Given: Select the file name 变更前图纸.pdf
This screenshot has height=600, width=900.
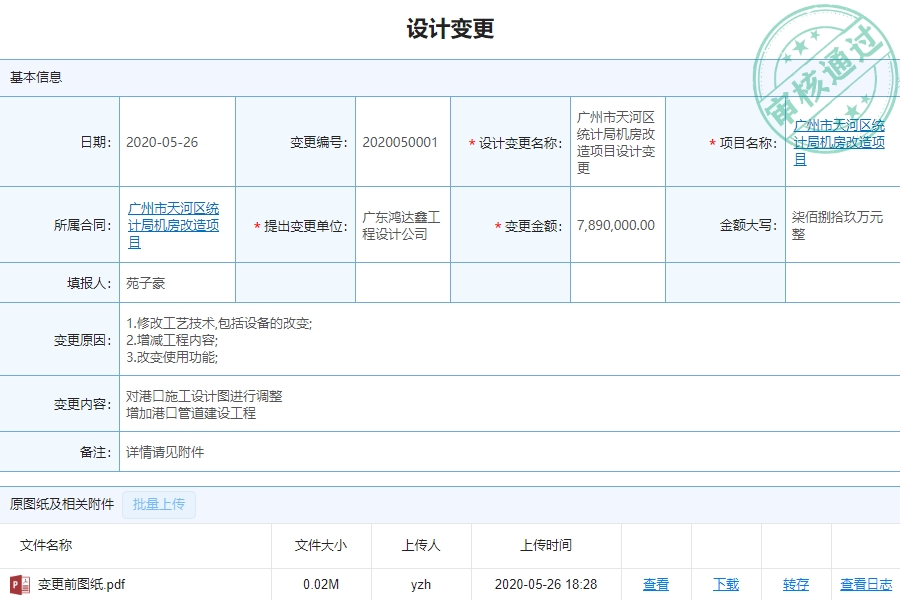Looking at the screenshot, I should [82, 584].
